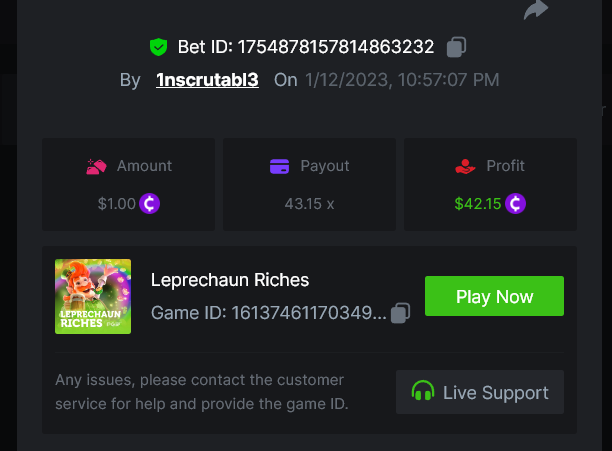Click the 43.15 x payout value
This screenshot has width=612, height=451.
[309, 204]
